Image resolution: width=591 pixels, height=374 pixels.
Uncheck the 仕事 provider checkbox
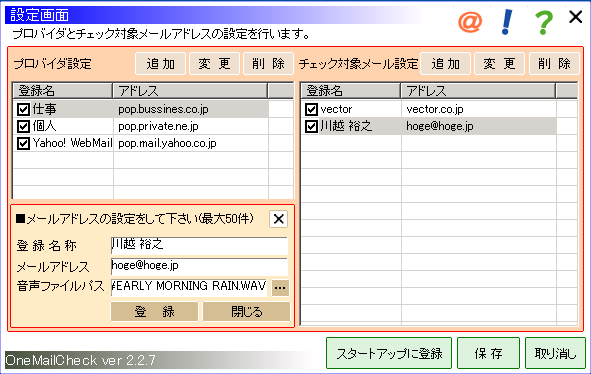tap(23, 109)
